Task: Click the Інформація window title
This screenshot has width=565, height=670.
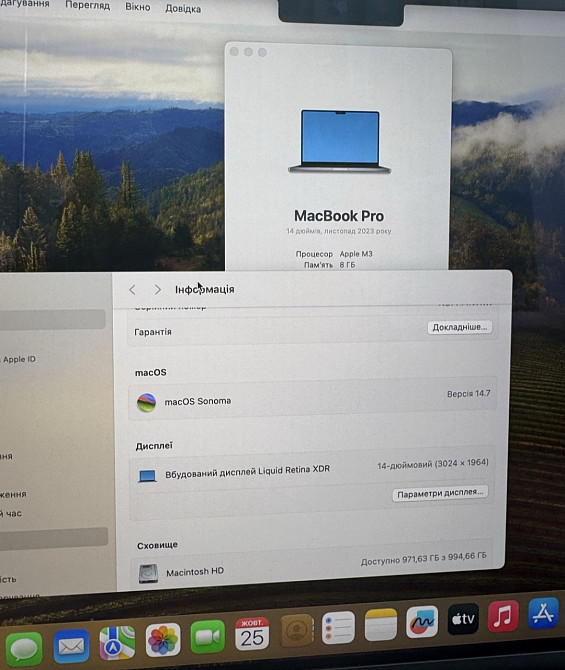Action: tap(205, 289)
